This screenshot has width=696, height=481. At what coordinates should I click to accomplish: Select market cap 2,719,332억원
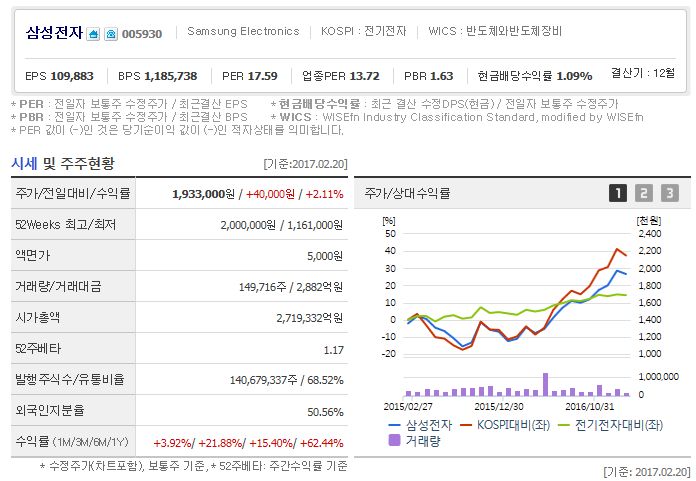coord(309,318)
